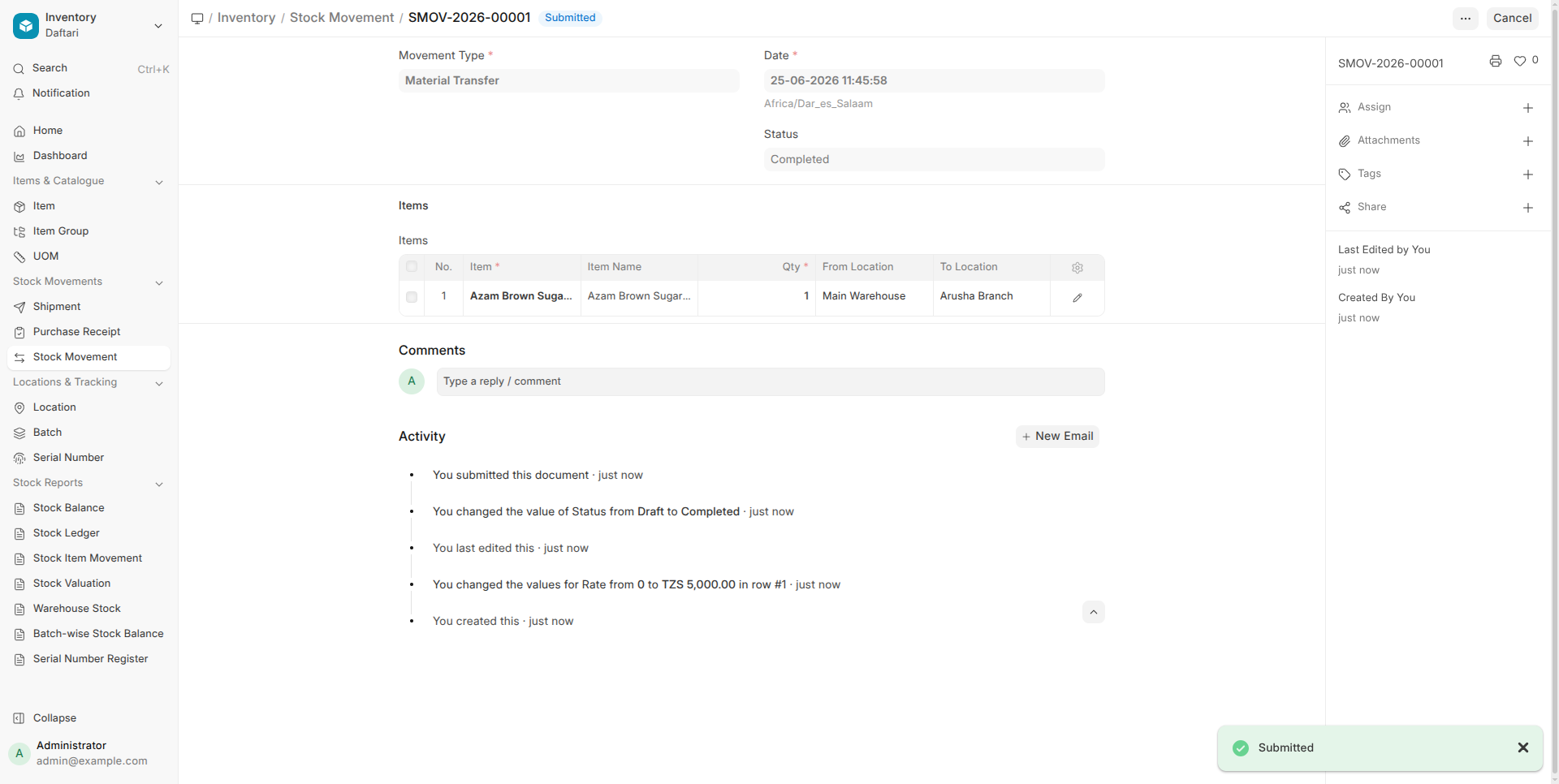Viewport: 1559px width, 784px height.
Task: Collapse the Items & Catalogue section
Action: pyautogui.click(x=159, y=182)
